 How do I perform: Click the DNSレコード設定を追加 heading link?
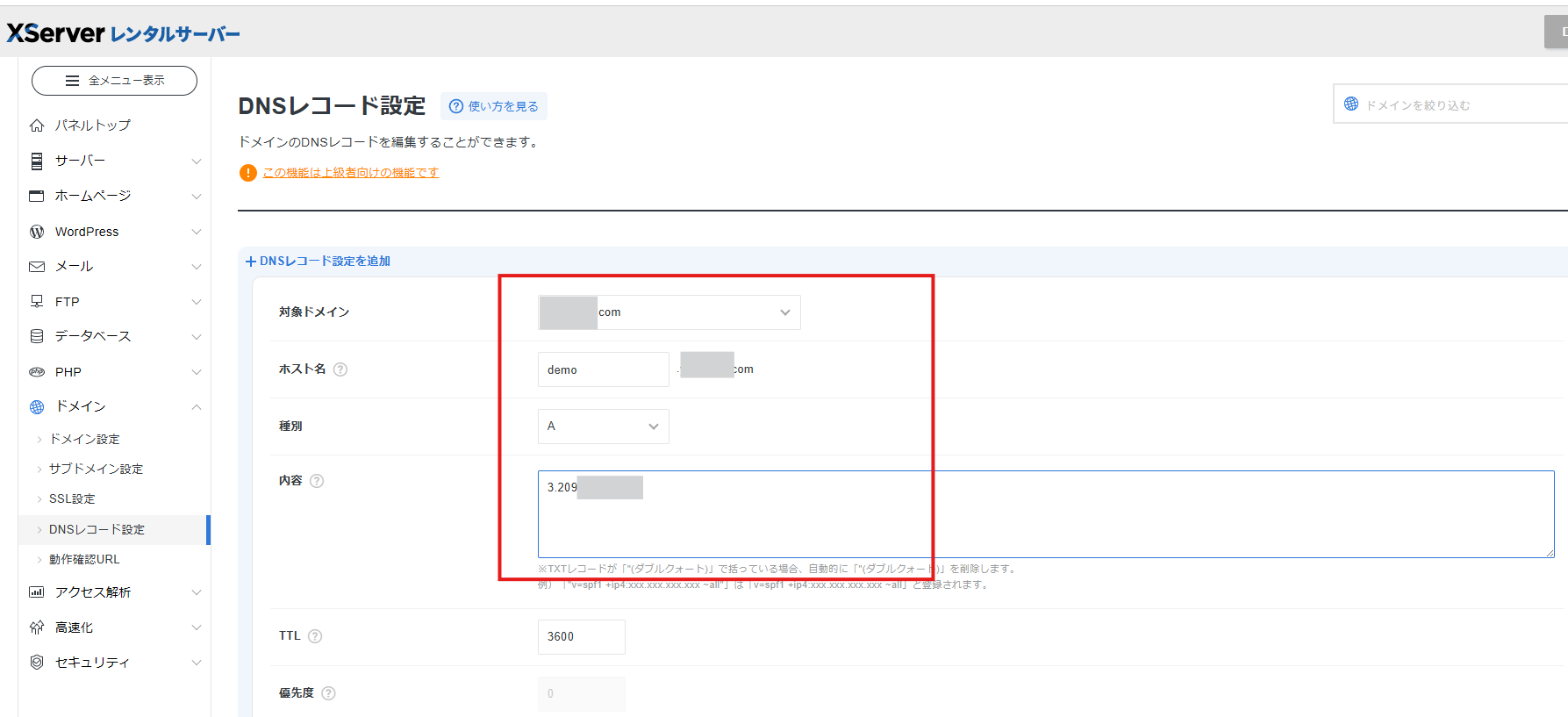325,262
